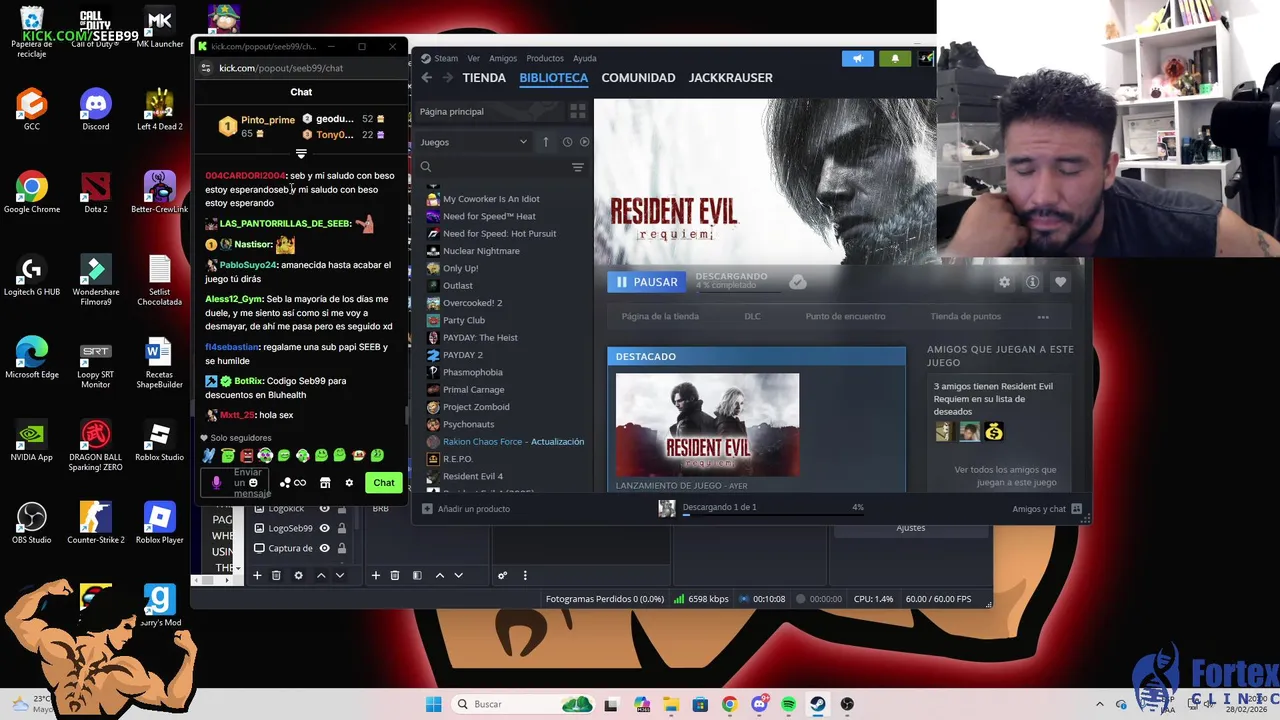Open game info icon on Resident Evil page
Image resolution: width=1280 pixels, height=720 pixels.
pos(1032,282)
